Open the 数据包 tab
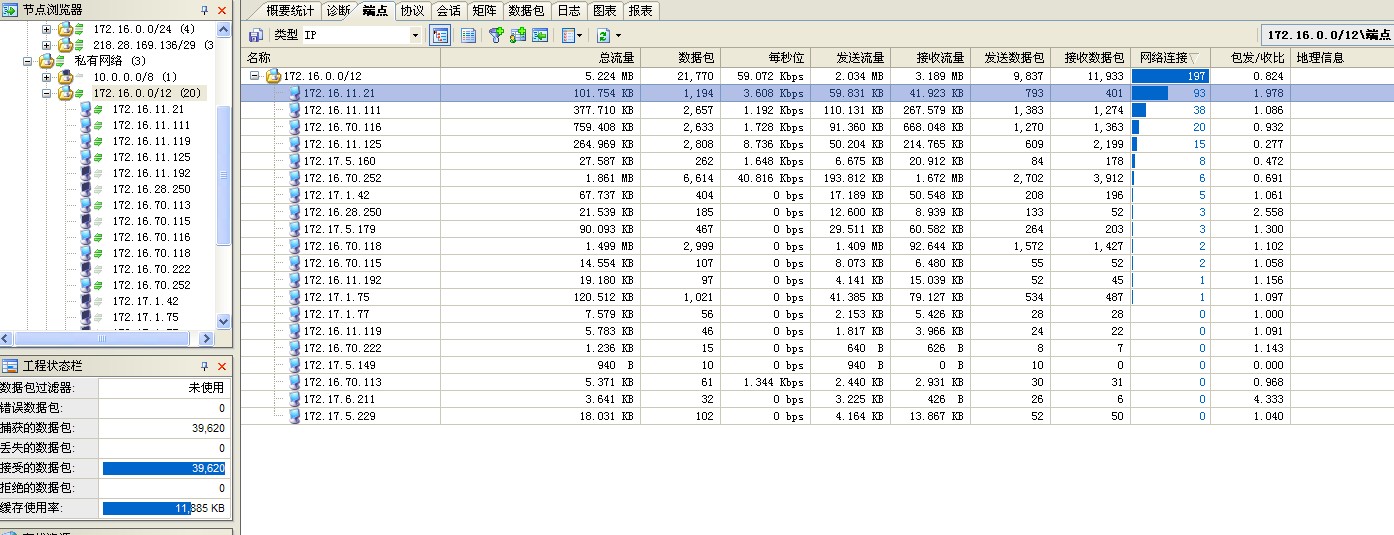This screenshot has height=535, width=1394. coord(526,11)
